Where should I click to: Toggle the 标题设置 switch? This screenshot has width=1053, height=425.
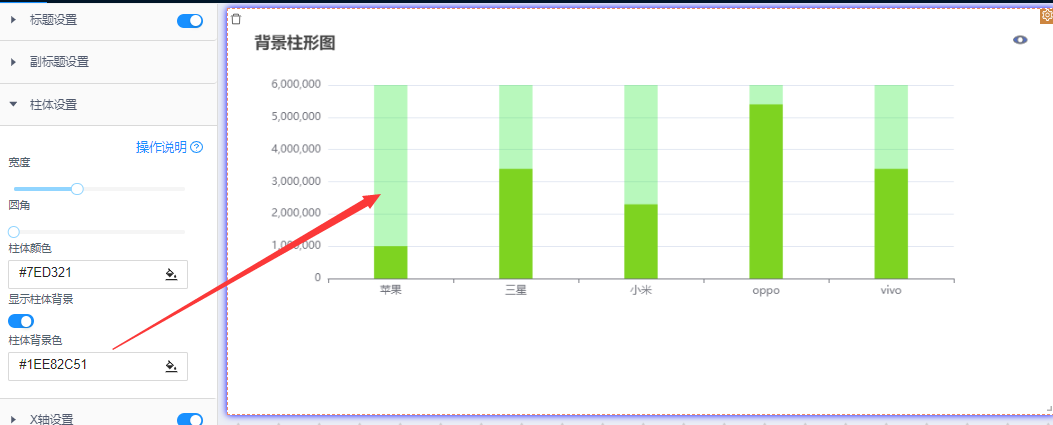click(x=190, y=21)
